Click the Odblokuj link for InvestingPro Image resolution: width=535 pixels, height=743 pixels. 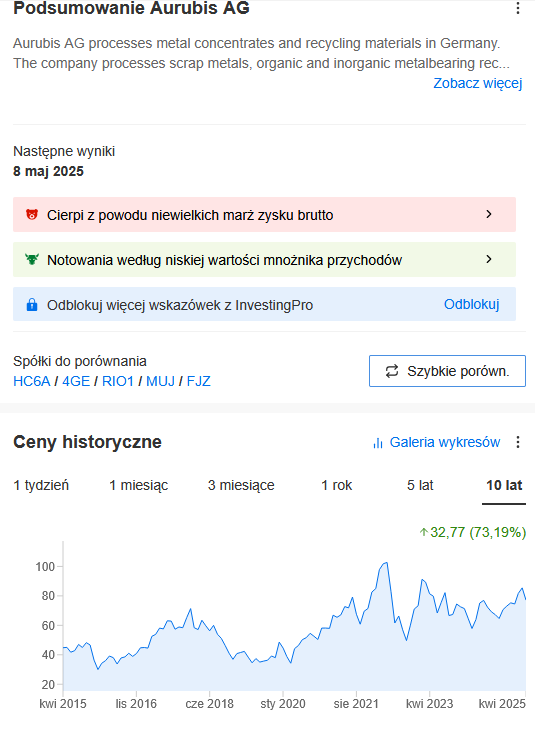pos(472,304)
